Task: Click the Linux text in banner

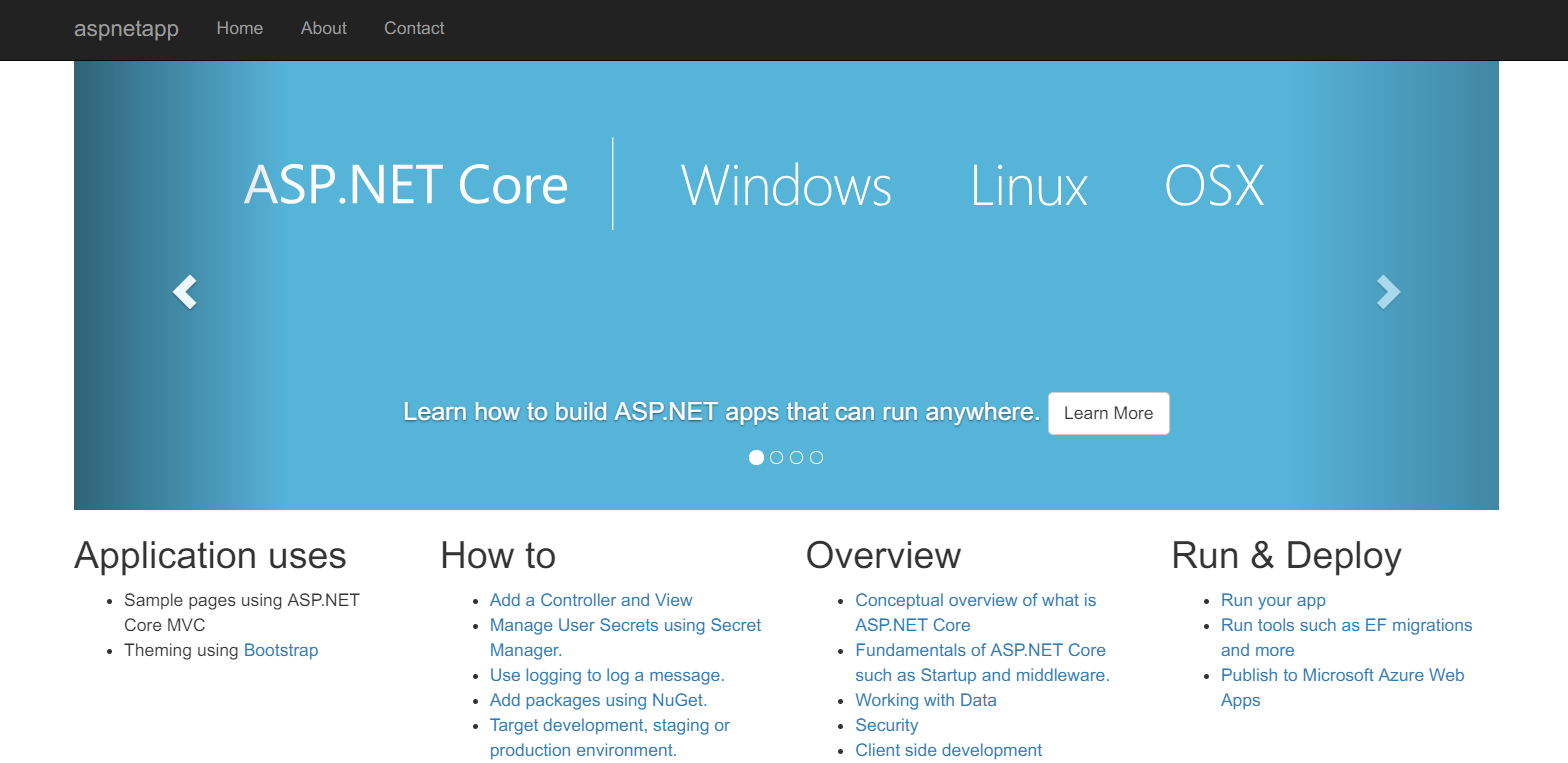Action: tap(1029, 185)
